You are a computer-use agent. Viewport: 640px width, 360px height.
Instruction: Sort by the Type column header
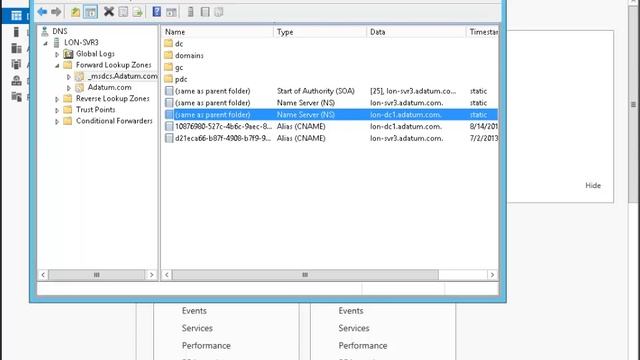[x=320, y=32]
